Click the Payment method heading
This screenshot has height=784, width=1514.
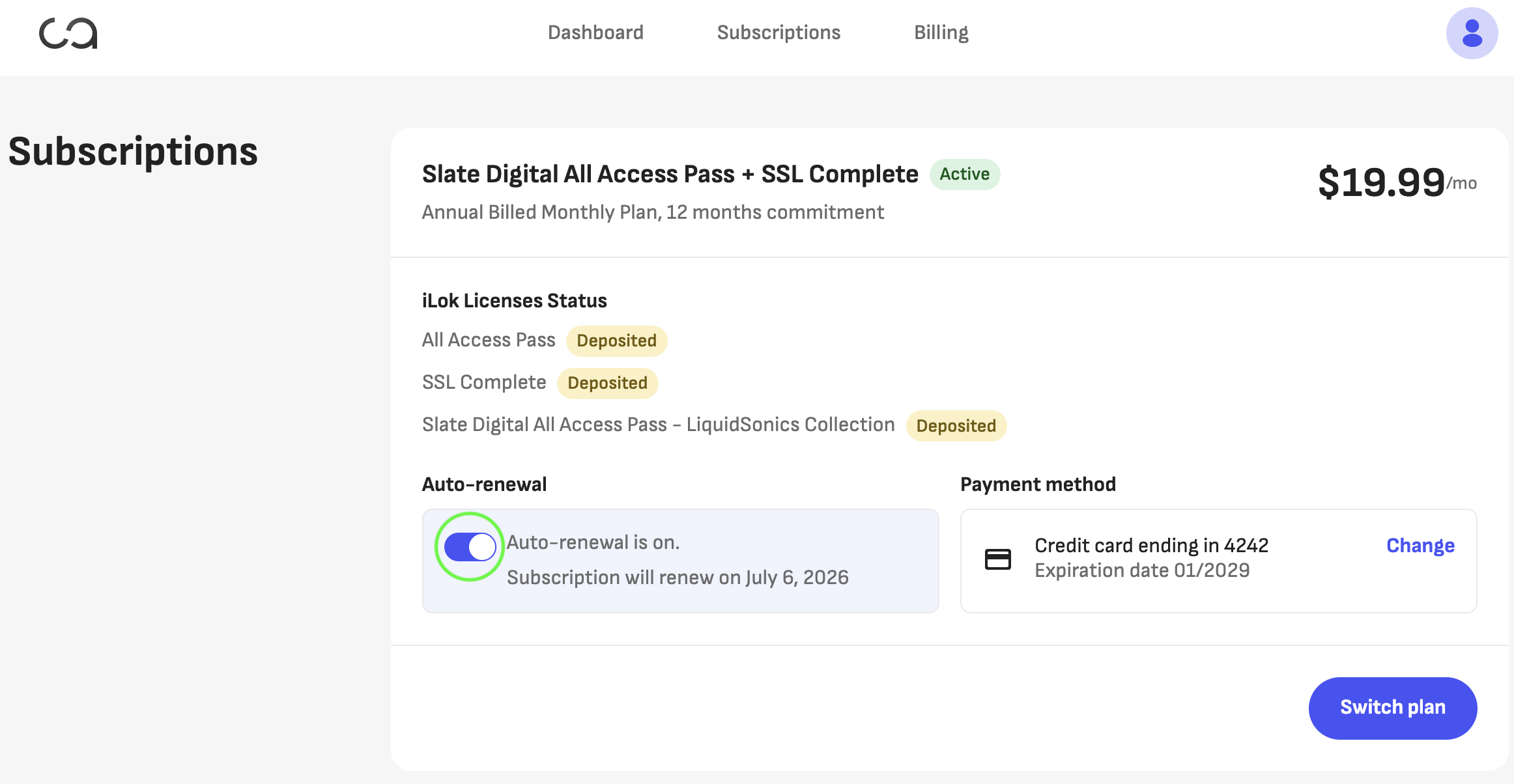pos(1038,484)
